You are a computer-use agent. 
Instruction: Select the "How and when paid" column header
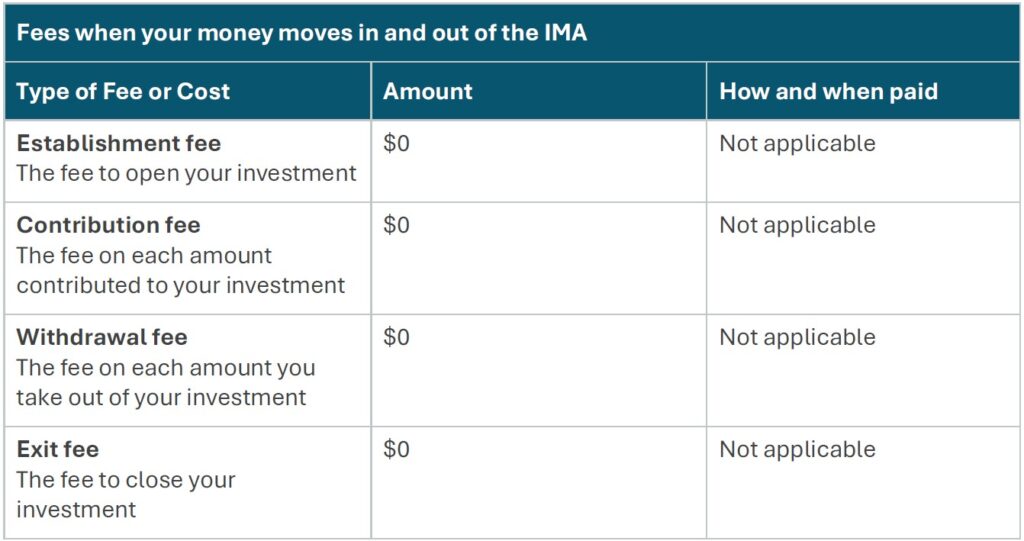click(828, 92)
